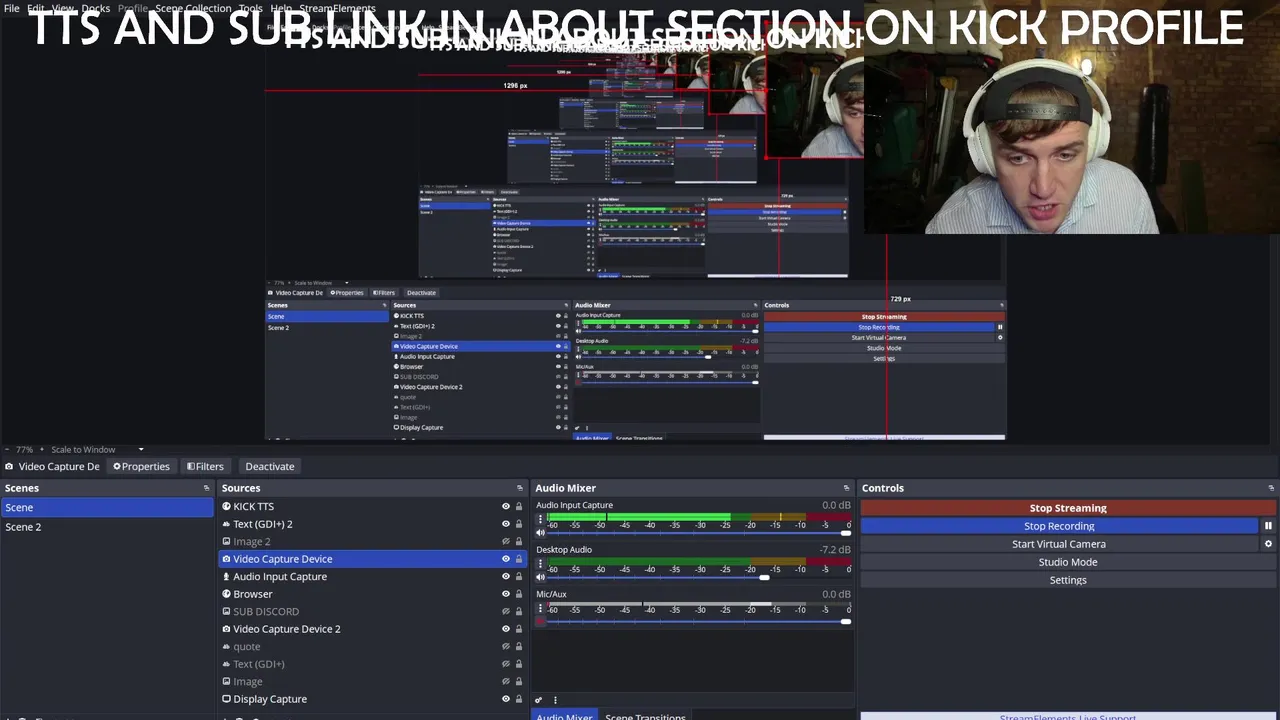Image resolution: width=1280 pixels, height=720 pixels.
Task: Open Settings from the Controls dock
Action: (1068, 580)
